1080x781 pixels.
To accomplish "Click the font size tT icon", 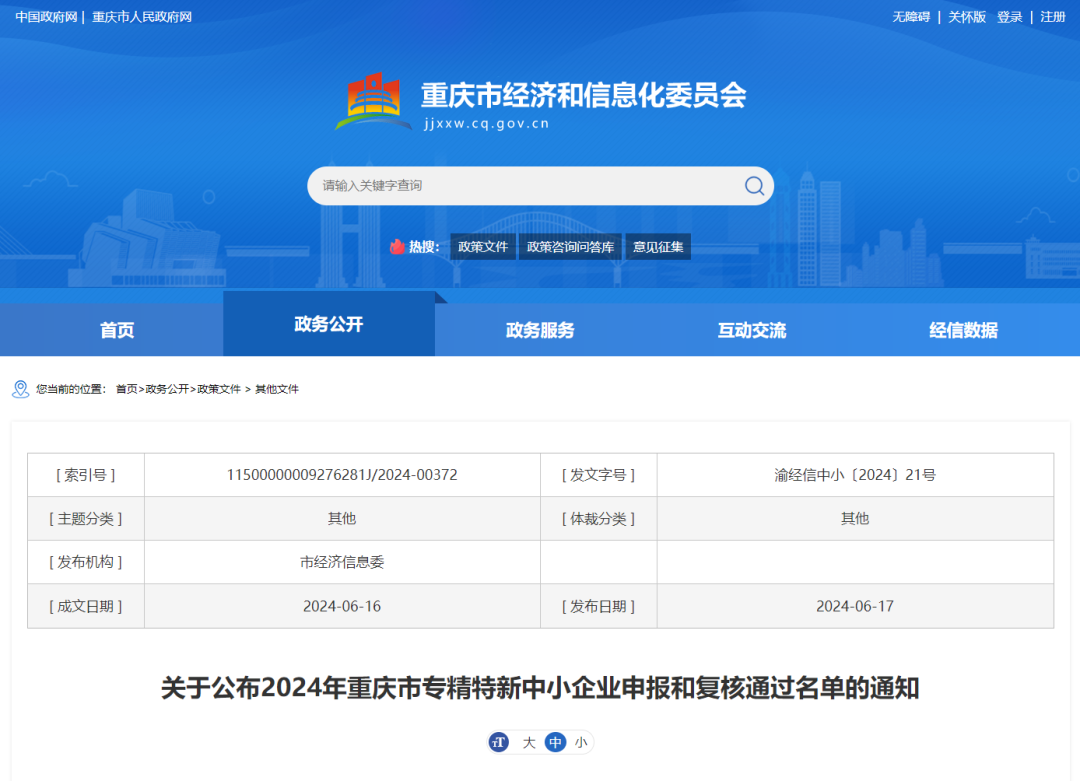I will pyautogui.click(x=499, y=742).
